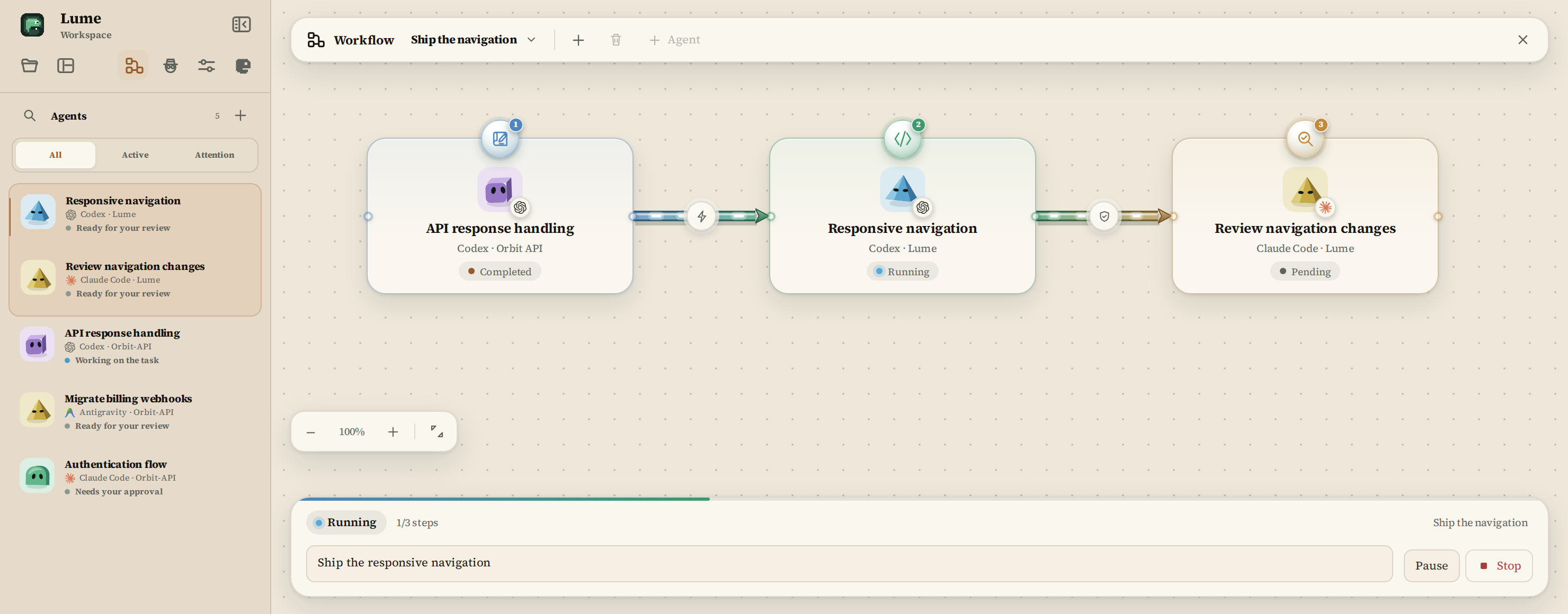Switch to the All agents tab
Viewport: 1568px width, 614px height.
tap(56, 155)
